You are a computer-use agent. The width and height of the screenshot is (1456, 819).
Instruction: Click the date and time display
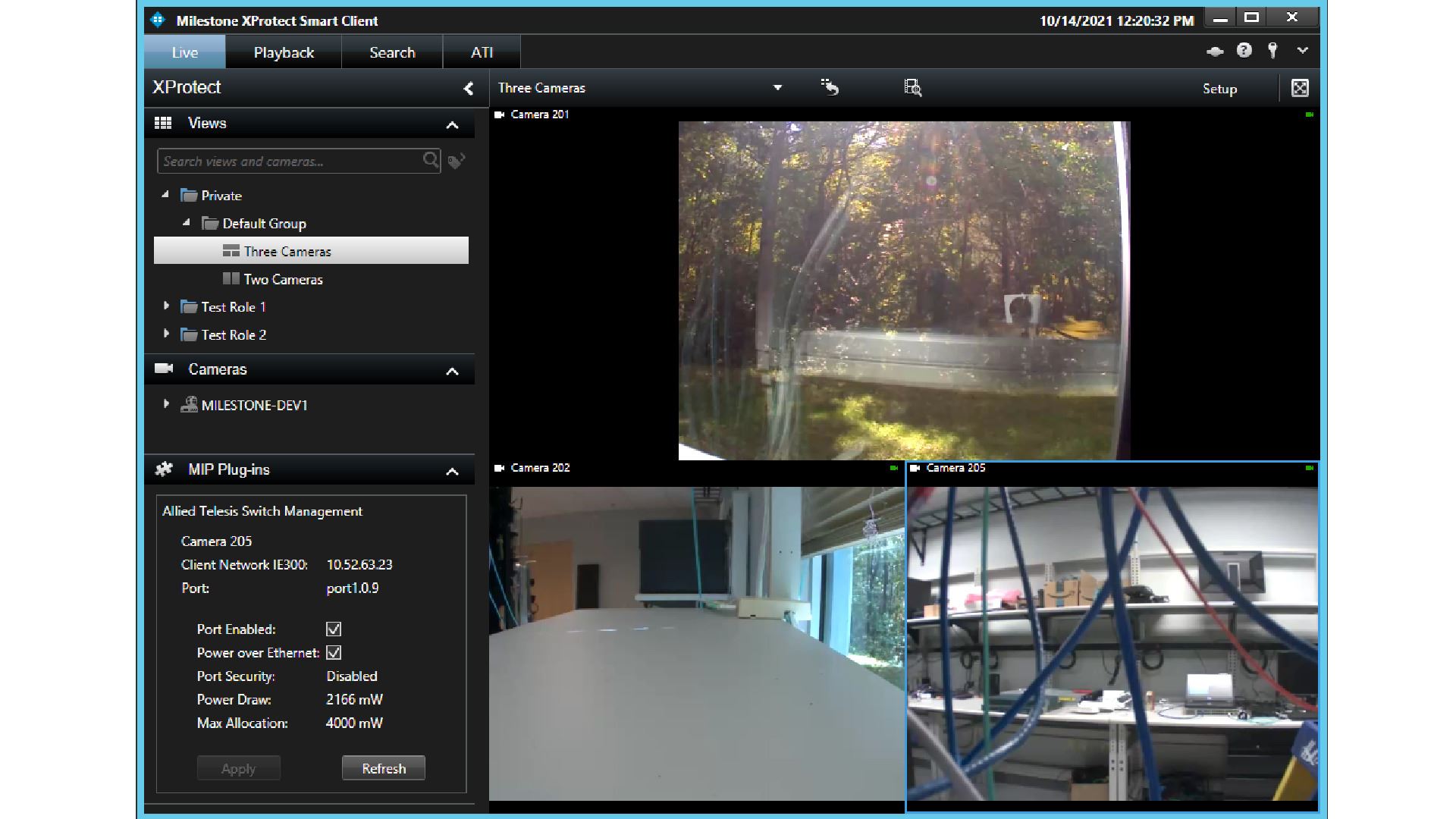click(x=1116, y=20)
